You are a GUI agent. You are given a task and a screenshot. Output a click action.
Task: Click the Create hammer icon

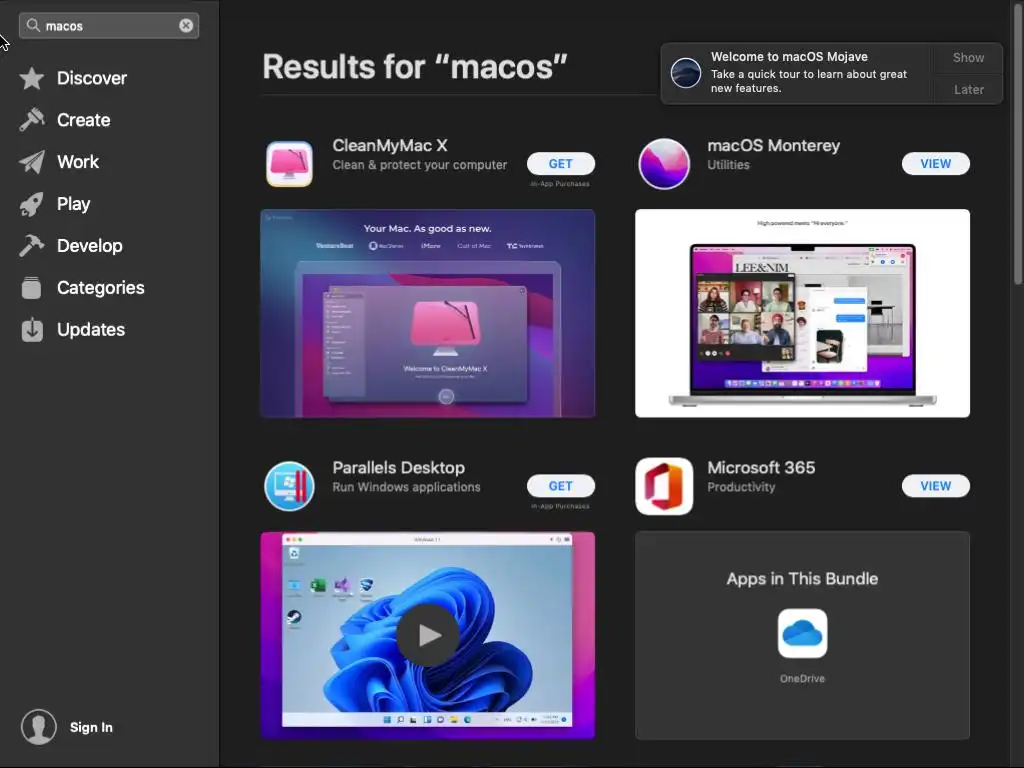31,120
